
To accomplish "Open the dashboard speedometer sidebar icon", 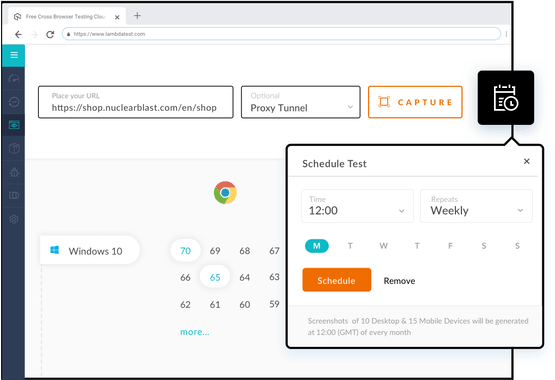I will pos(14,79).
